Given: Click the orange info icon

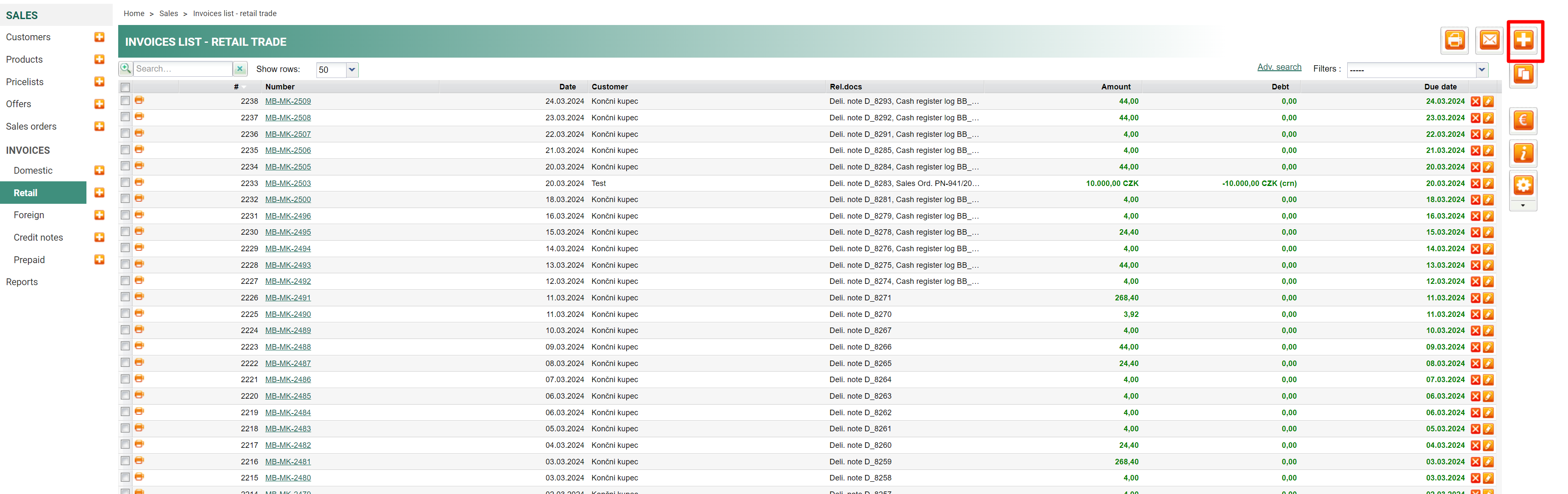Looking at the screenshot, I should coord(1523,153).
